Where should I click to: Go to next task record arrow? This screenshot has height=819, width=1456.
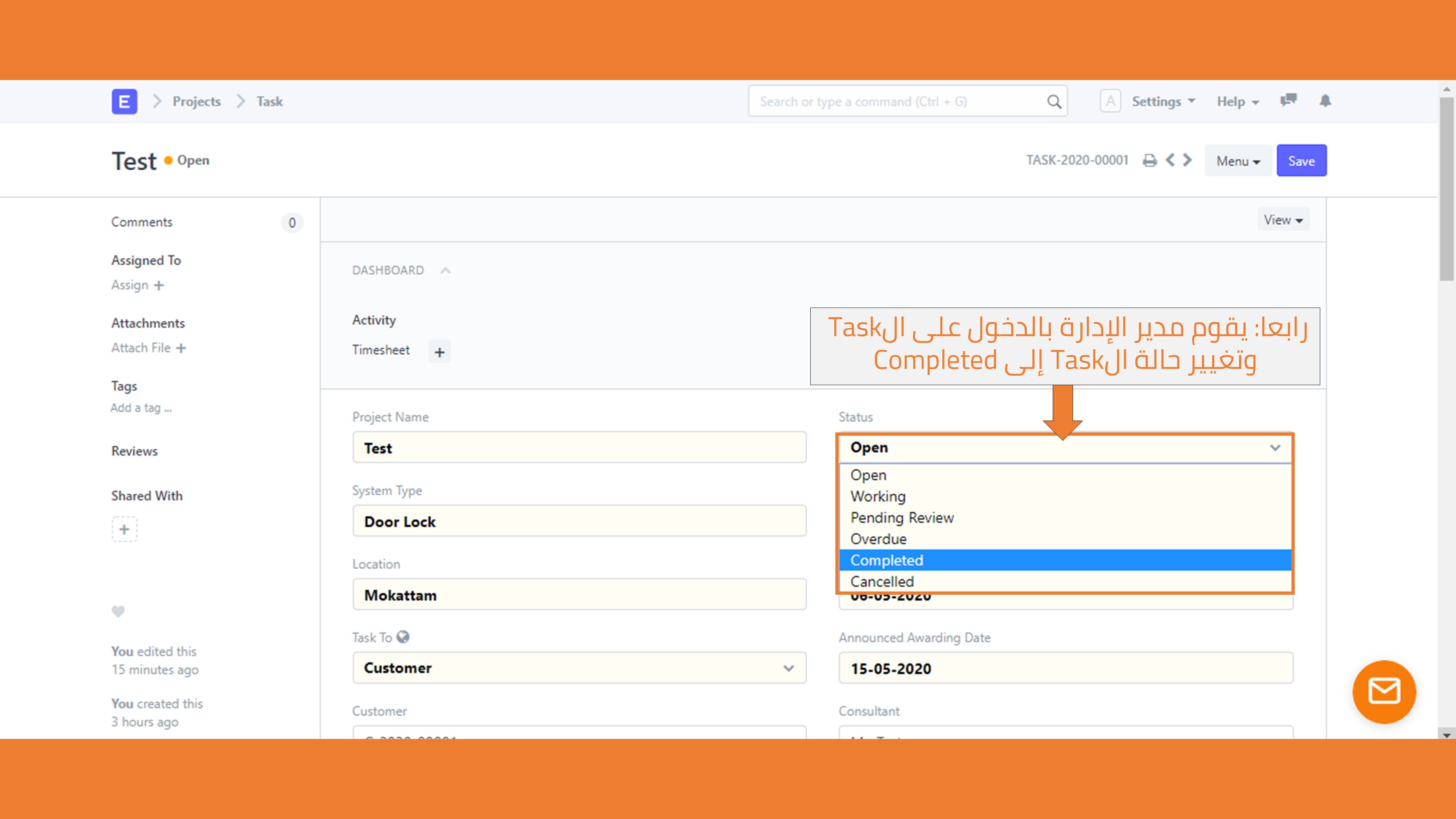click(1187, 161)
